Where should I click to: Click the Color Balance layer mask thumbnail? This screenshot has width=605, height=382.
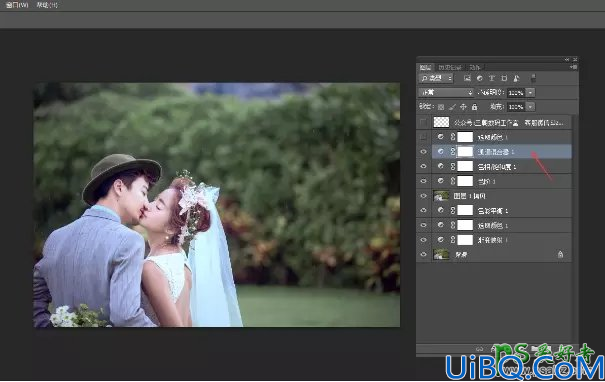point(465,210)
